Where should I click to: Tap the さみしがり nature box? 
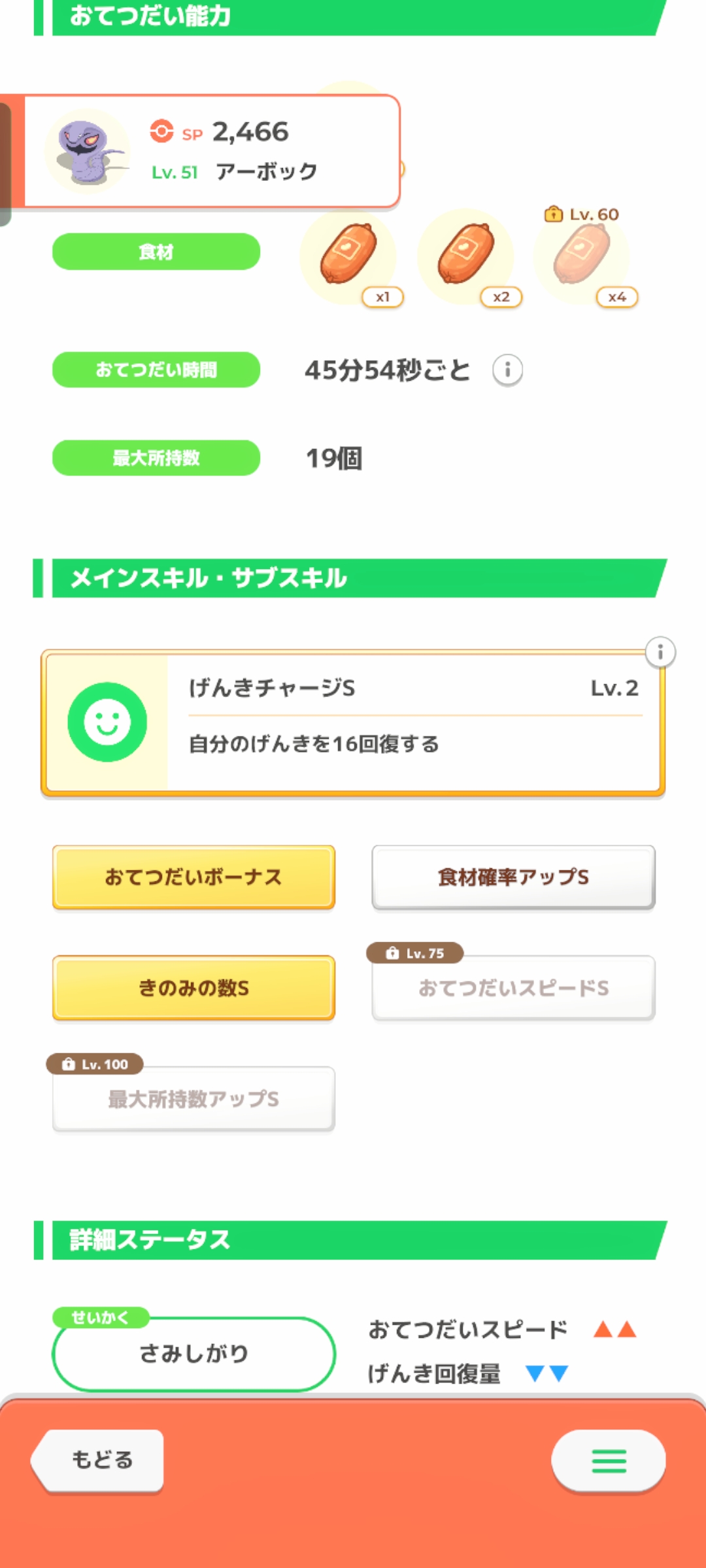pyautogui.click(x=193, y=1354)
